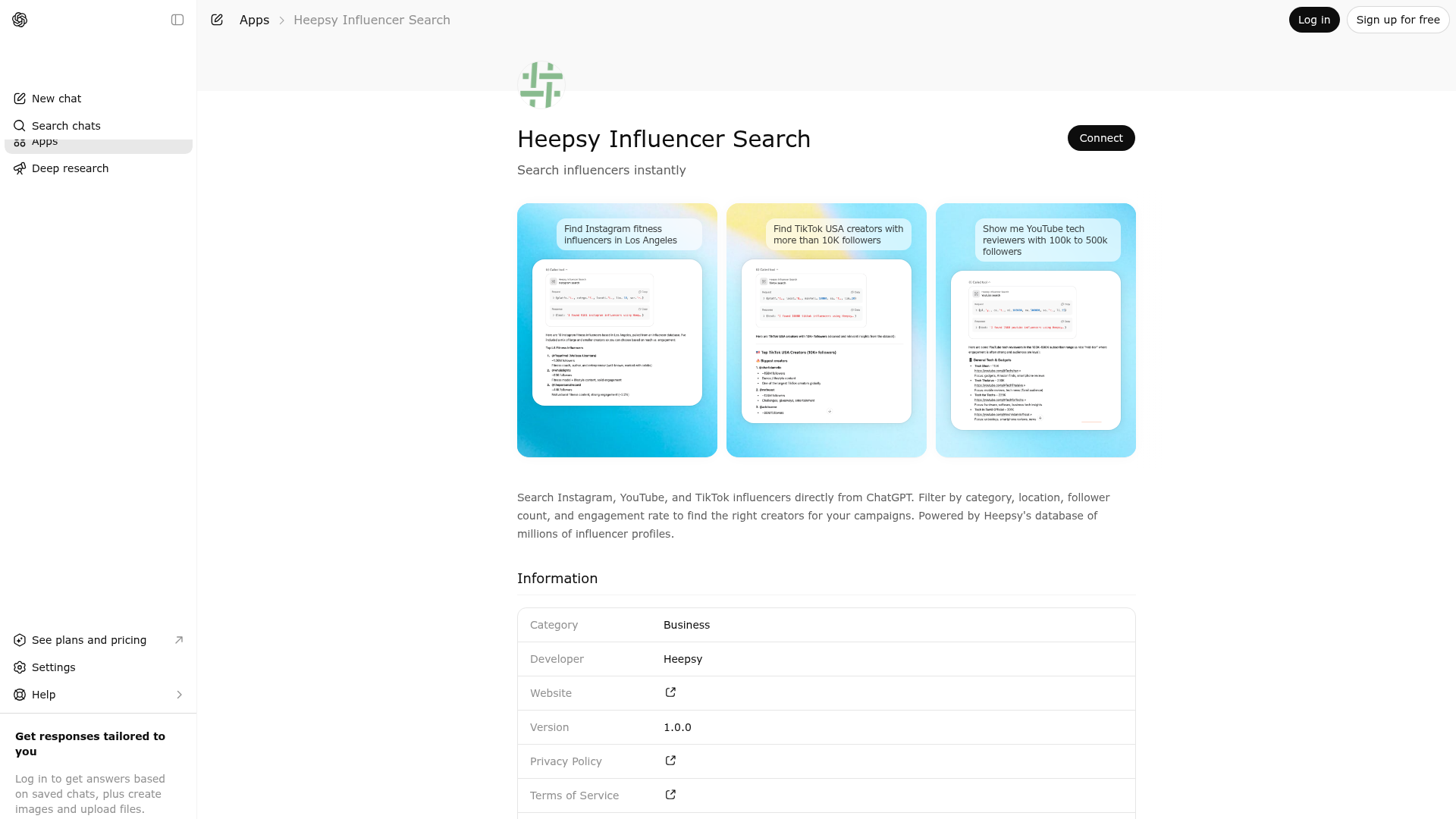The height and width of the screenshot is (819, 1456).
Task: Open Settings in the sidebar
Action: pos(99,667)
